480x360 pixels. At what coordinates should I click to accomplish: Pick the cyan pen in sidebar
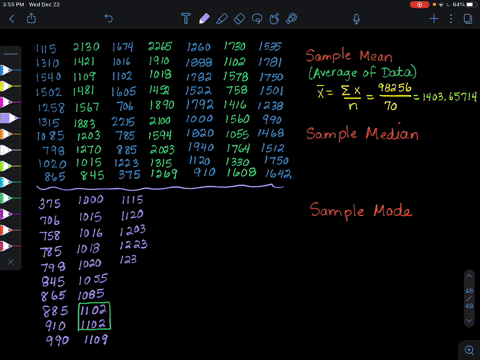tap(10, 182)
